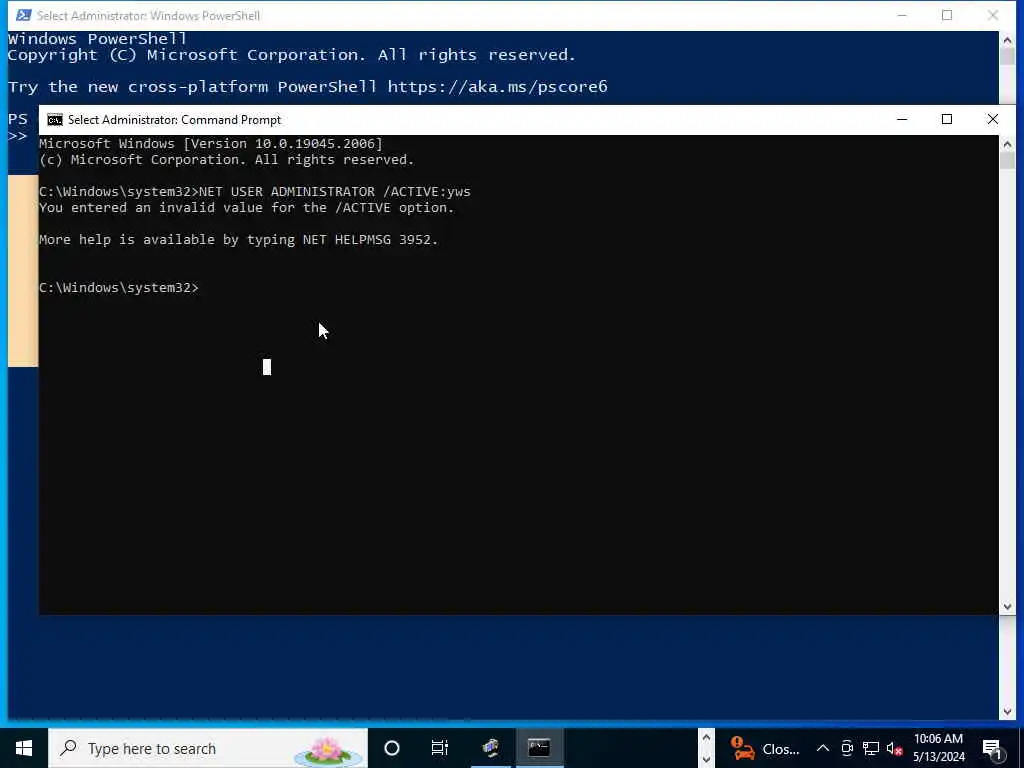1024x768 pixels.
Task: Click 'You entered an invalid value' error line
Action: [246, 208]
